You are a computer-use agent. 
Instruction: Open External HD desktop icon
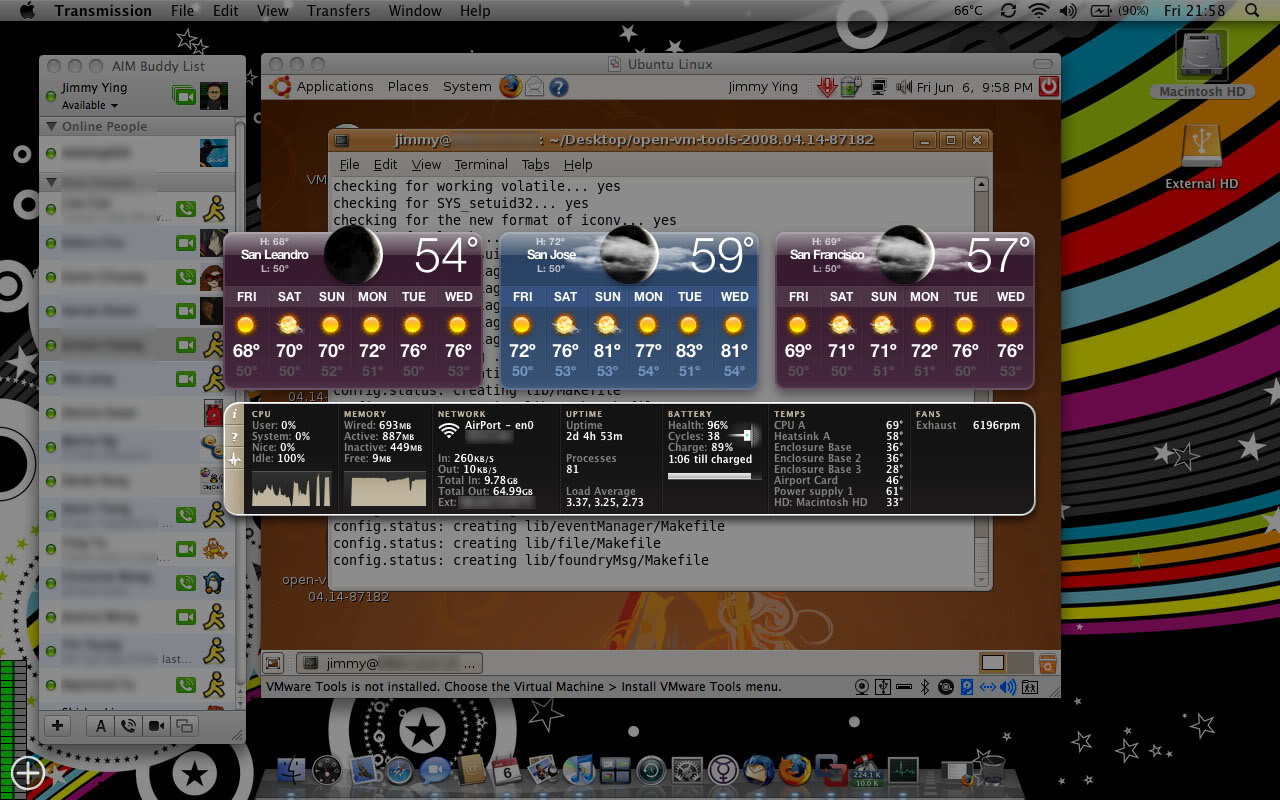point(1201,156)
